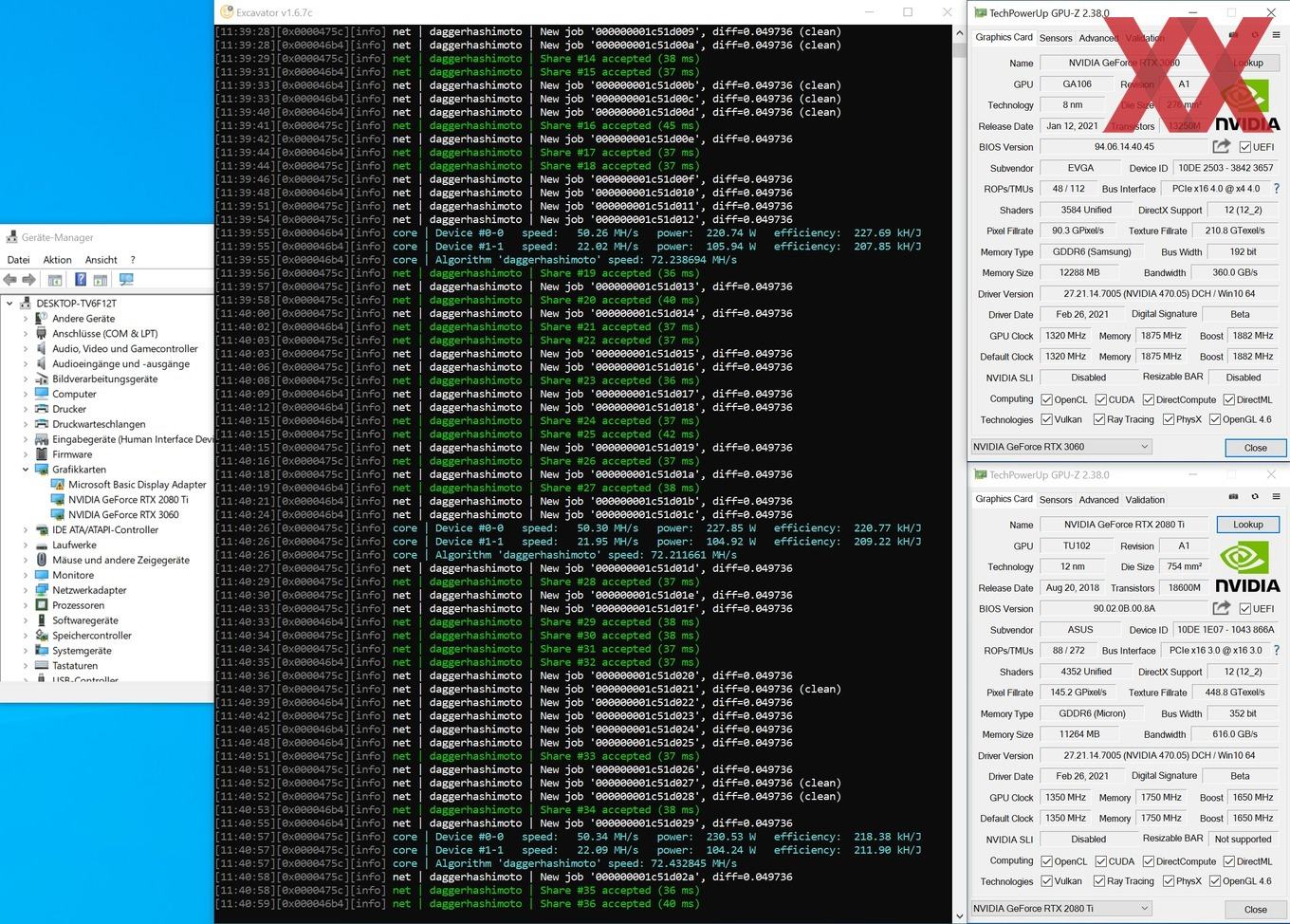Toggle the UEFI checkbox in 2080 Ti GPU-Z

point(1245,609)
